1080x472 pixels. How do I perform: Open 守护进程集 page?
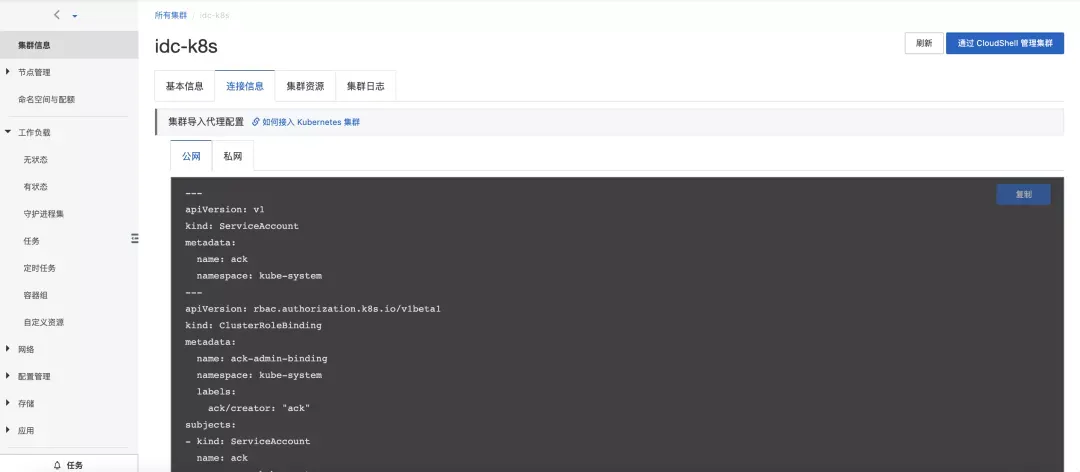[44, 214]
